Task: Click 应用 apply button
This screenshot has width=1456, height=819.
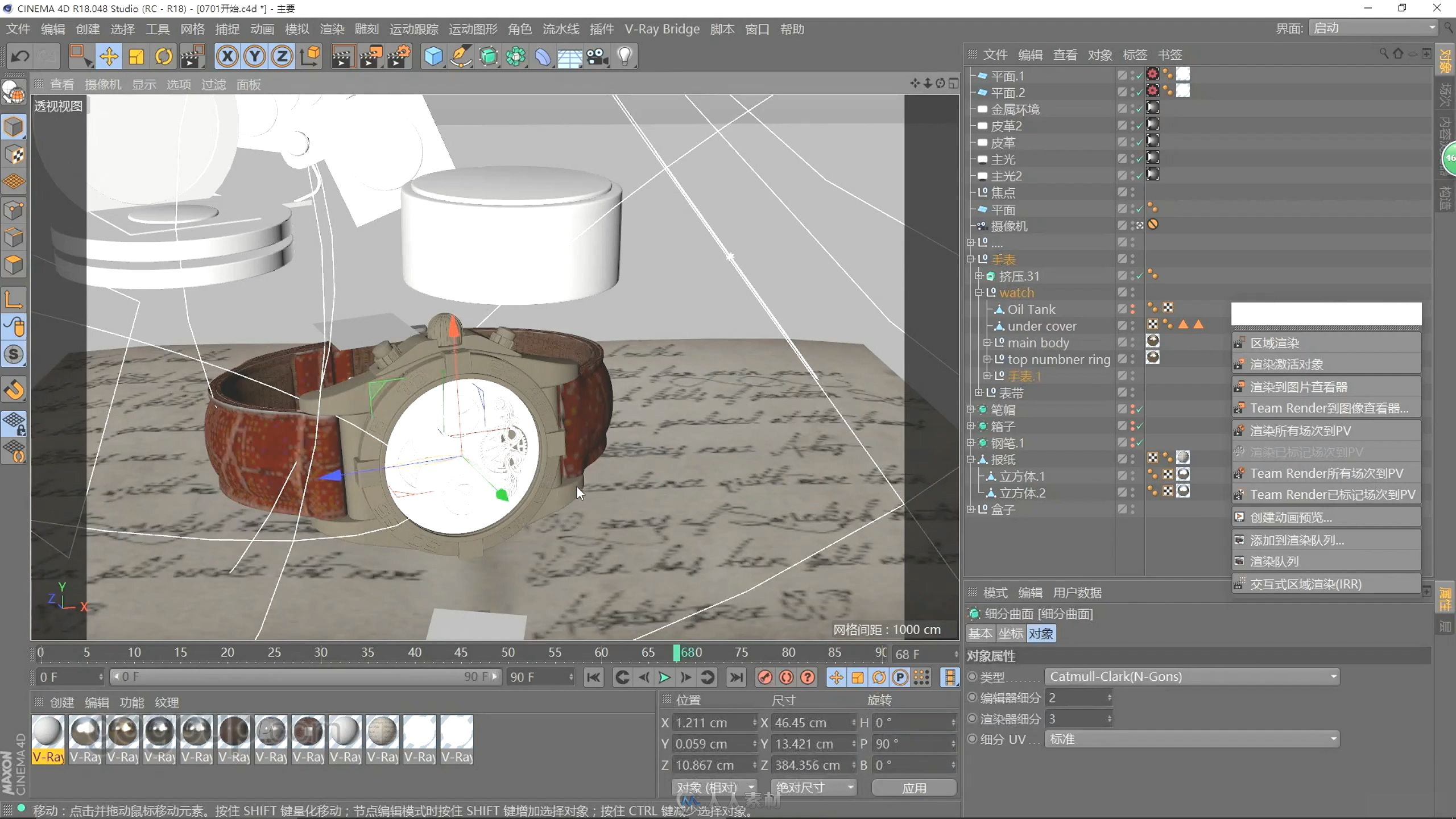Action: [914, 788]
